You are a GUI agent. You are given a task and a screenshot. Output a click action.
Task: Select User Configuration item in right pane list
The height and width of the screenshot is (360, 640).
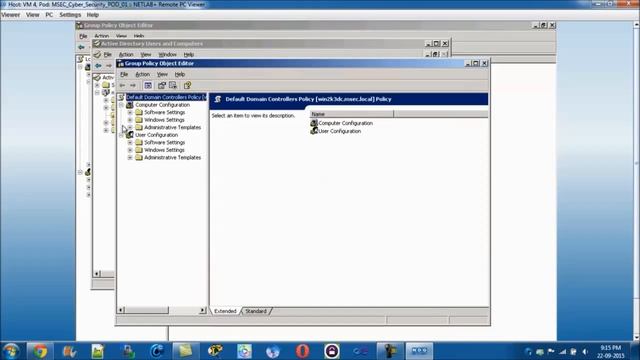(336, 131)
